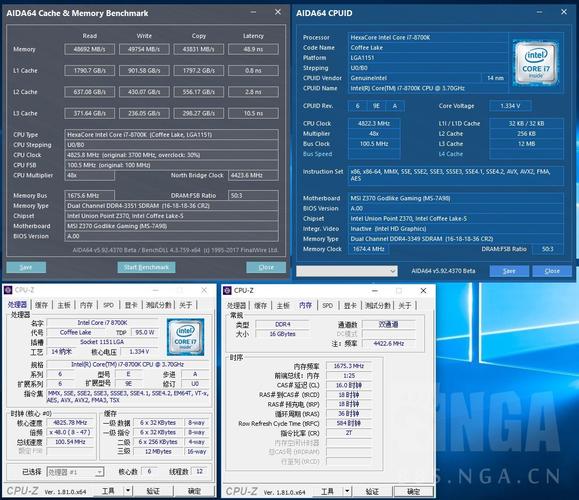The image size is (579, 500).
Task: Open 缓存 tab in left CPU-Z
Action: (x=41, y=305)
